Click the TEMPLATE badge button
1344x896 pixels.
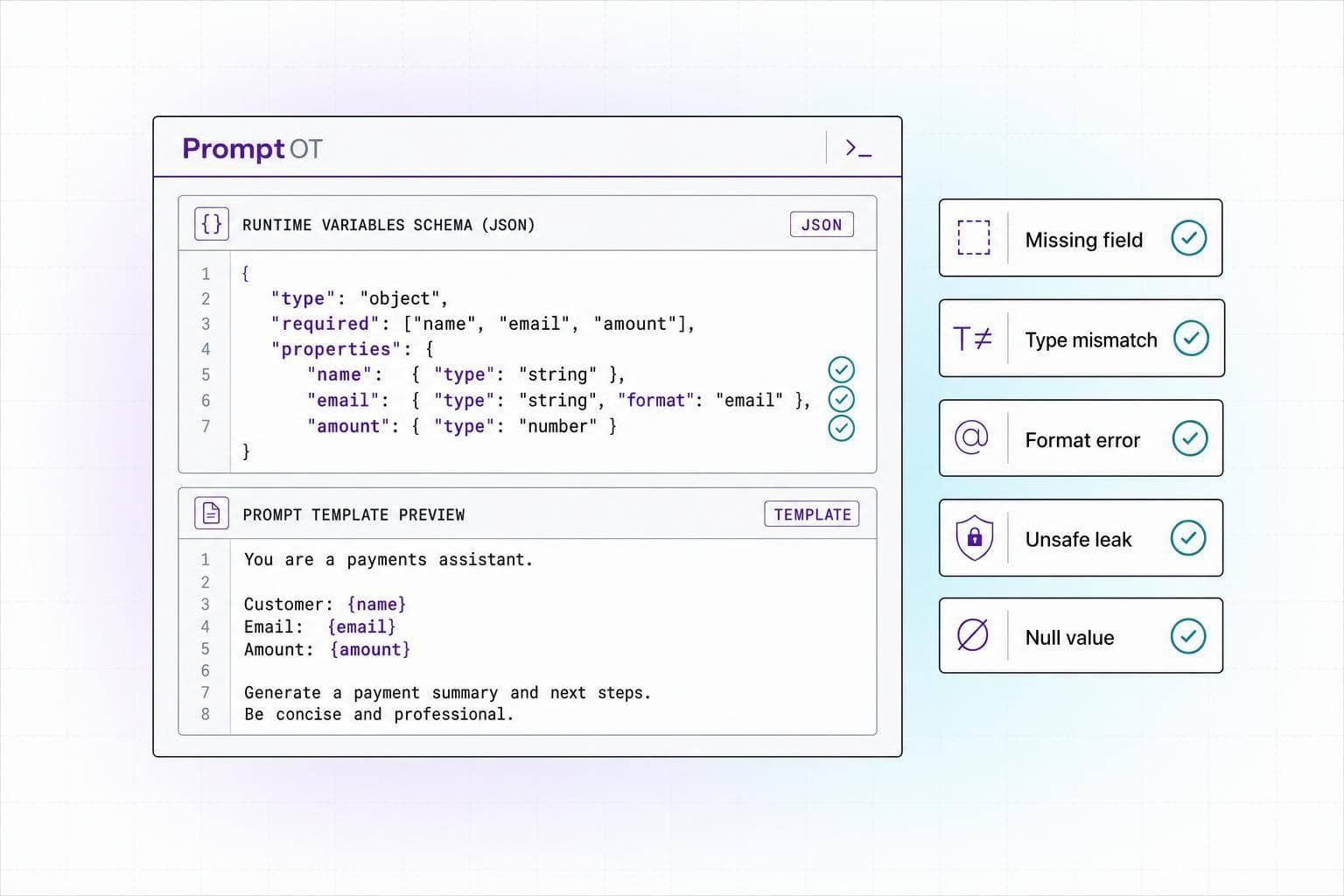pos(812,514)
